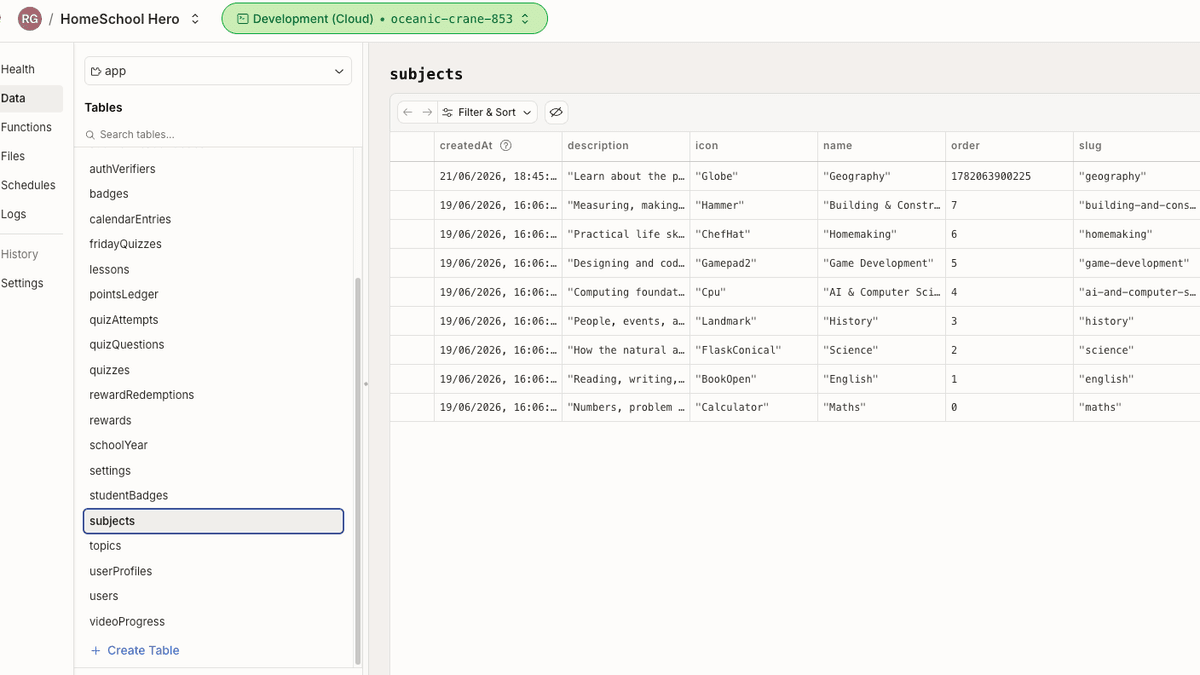Open the Development (Cloud) deployment selector
The image size is (1200, 675).
tap(384, 19)
